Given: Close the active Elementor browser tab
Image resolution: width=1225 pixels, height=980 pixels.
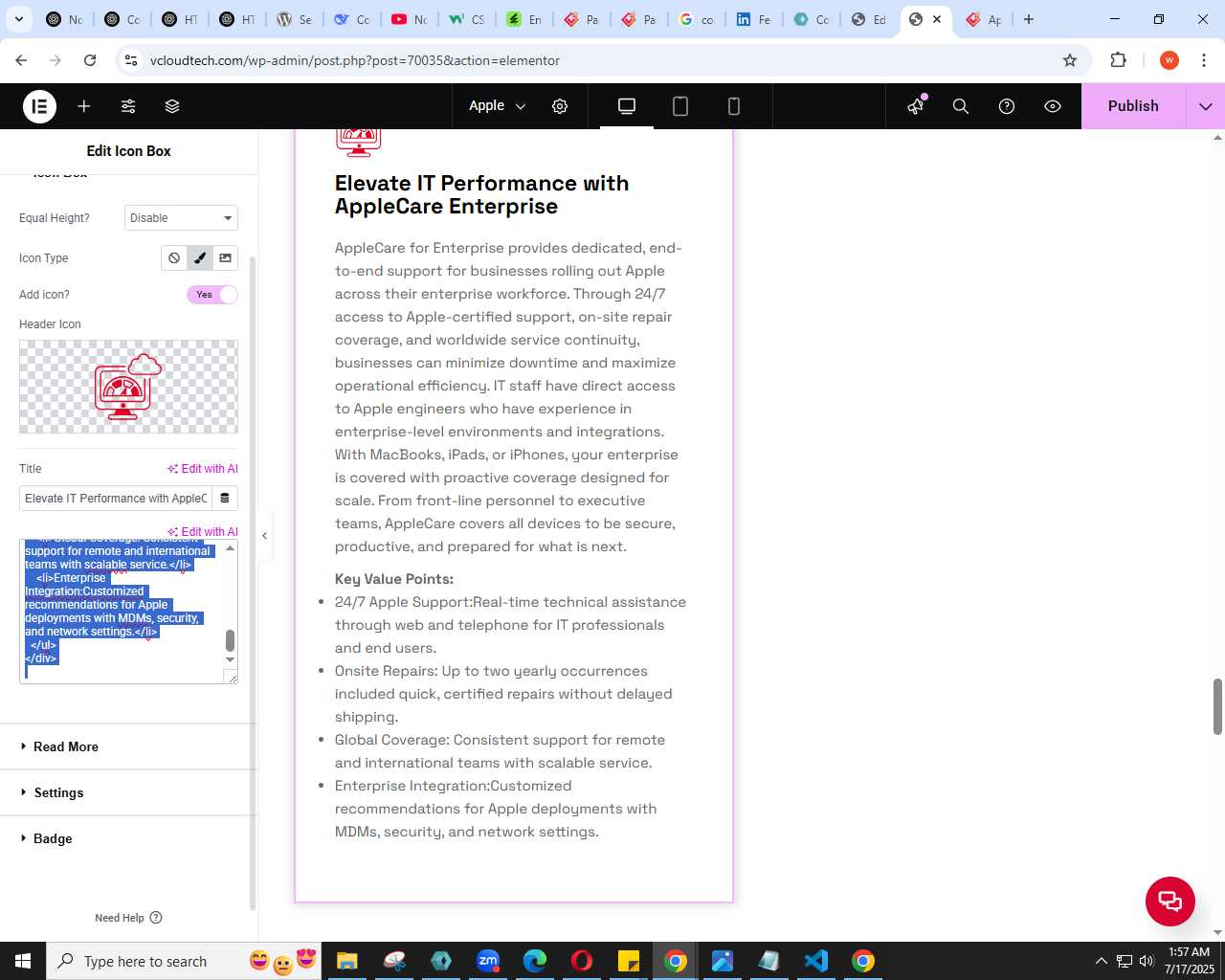Looking at the screenshot, I should (x=937, y=19).
